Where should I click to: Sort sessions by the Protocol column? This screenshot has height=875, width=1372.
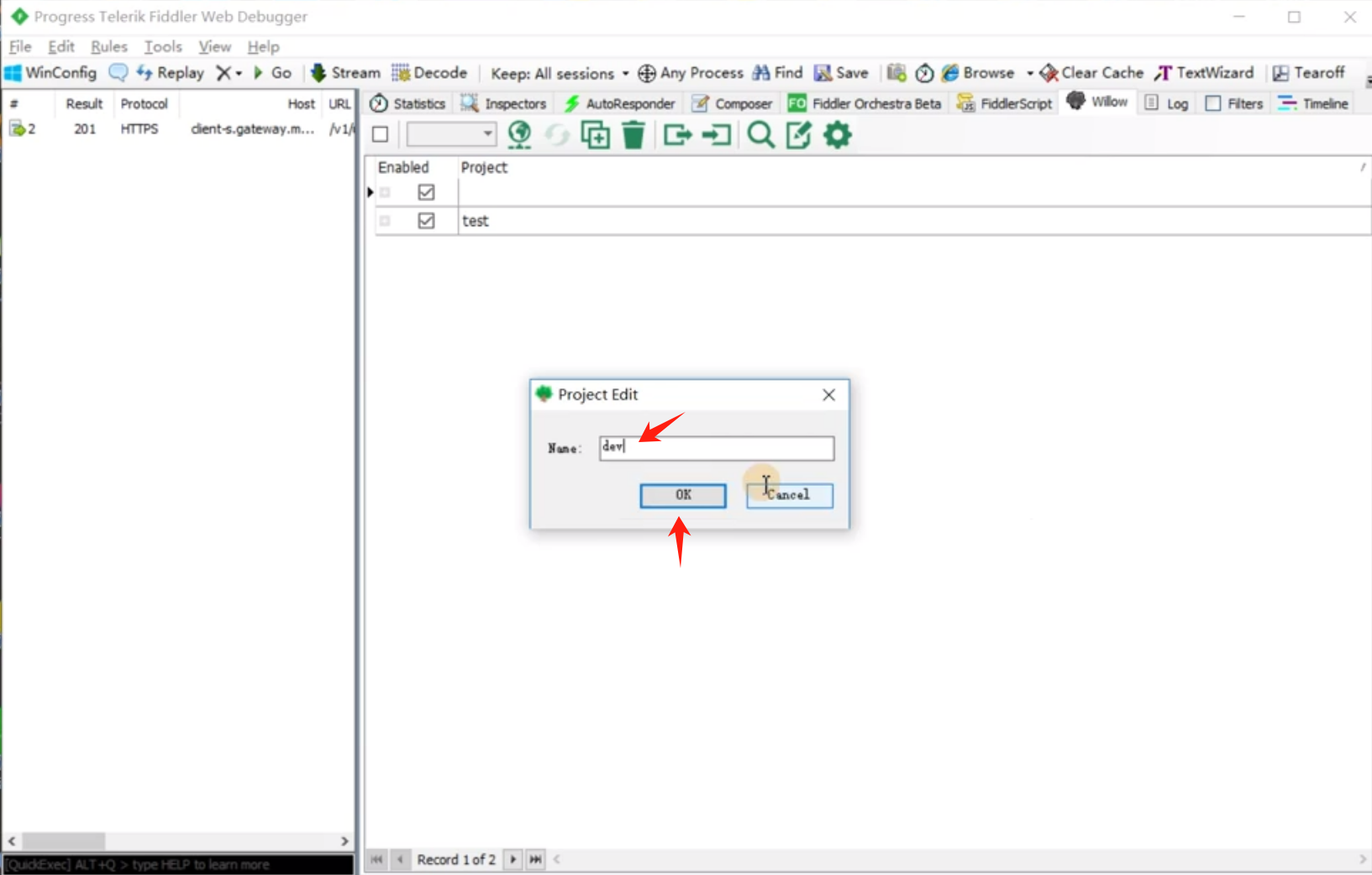coord(145,103)
